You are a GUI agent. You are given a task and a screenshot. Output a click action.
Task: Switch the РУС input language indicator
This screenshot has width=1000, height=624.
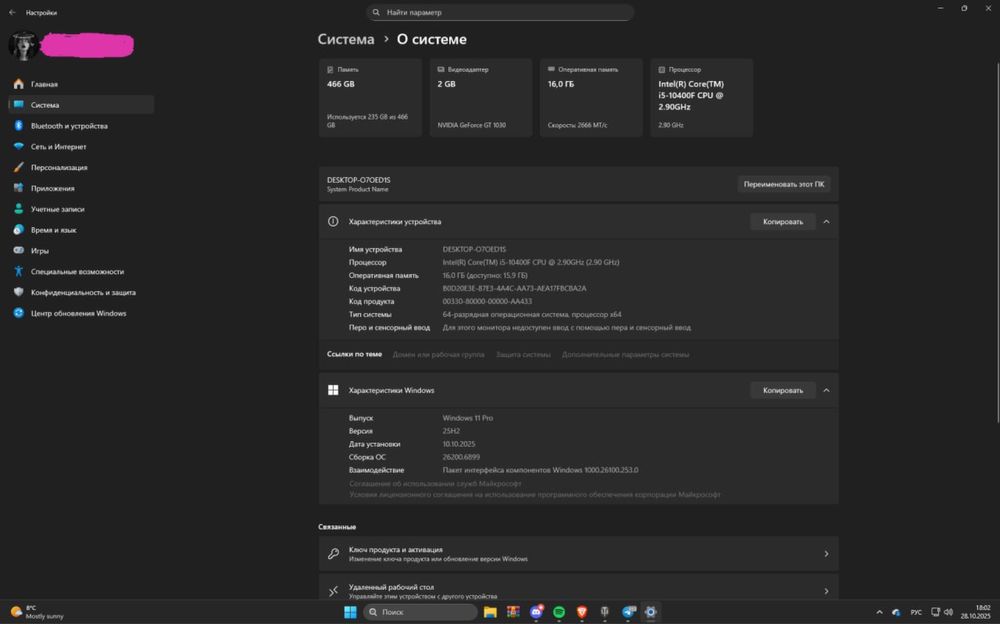click(916, 612)
